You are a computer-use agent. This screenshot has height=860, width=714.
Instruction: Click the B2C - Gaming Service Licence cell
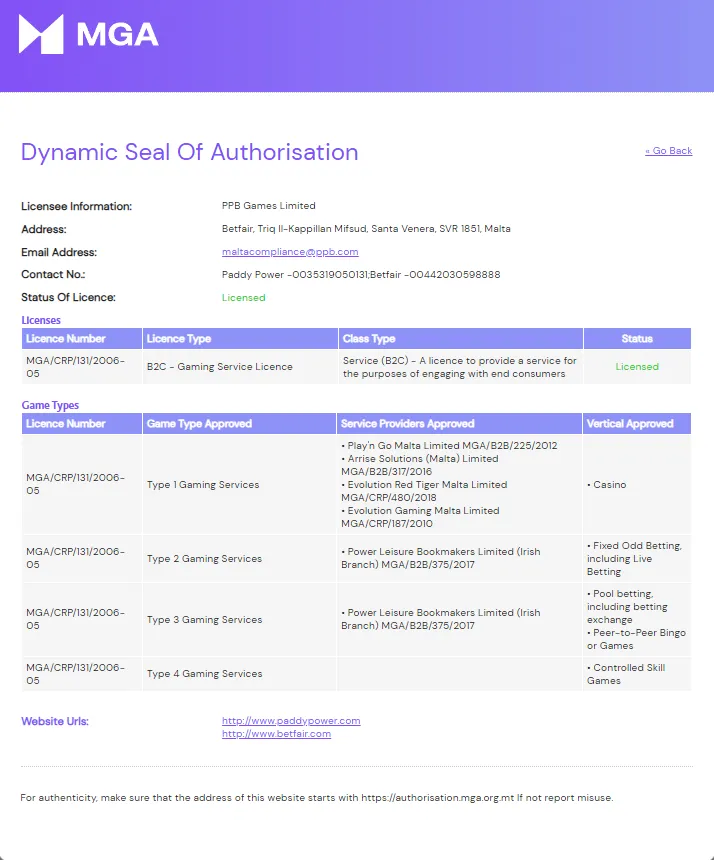coord(220,367)
